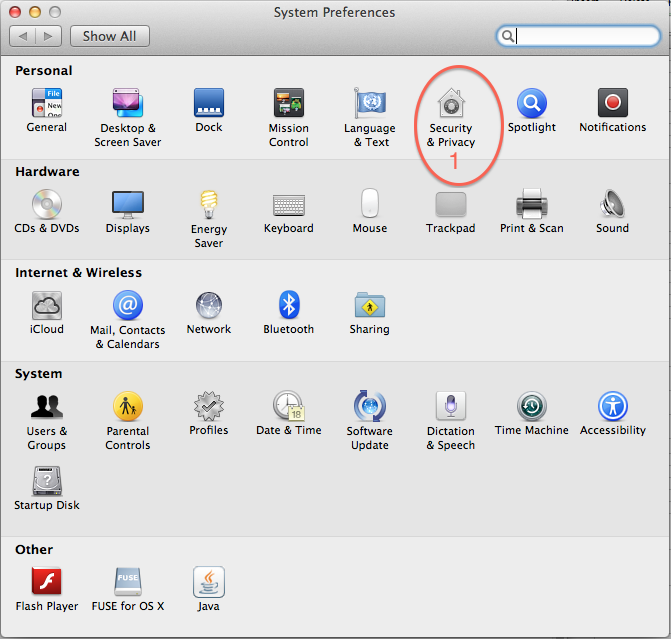Open Java preferences icon

click(209, 582)
